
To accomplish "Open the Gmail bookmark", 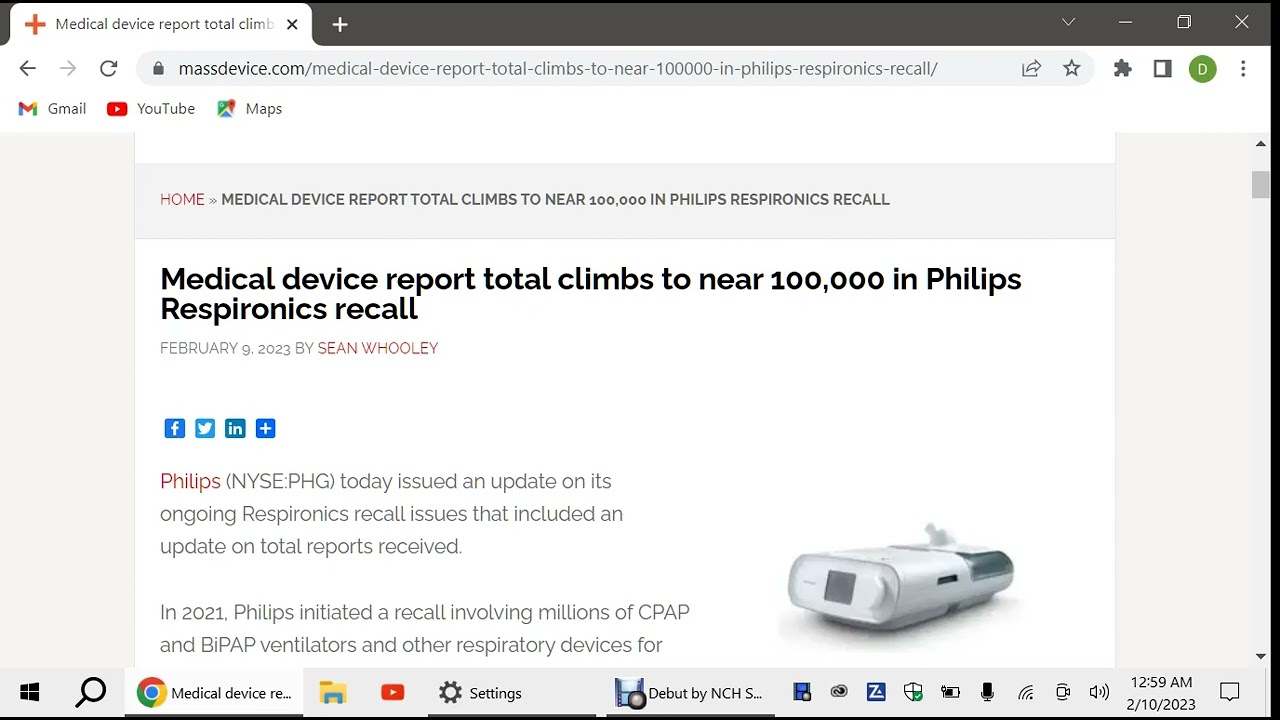I will coord(53,108).
